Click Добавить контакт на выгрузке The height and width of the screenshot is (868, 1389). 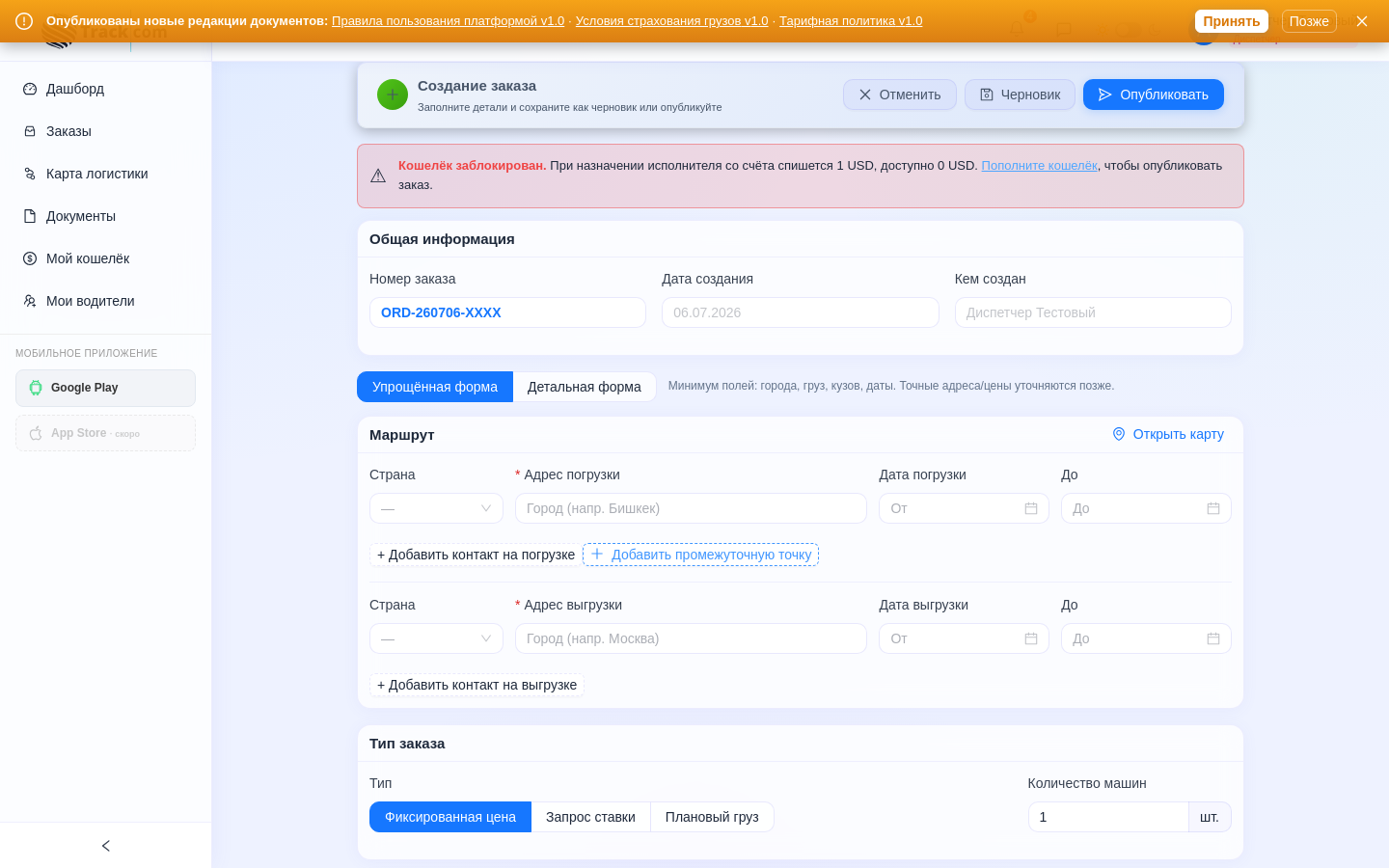pyautogui.click(x=477, y=685)
